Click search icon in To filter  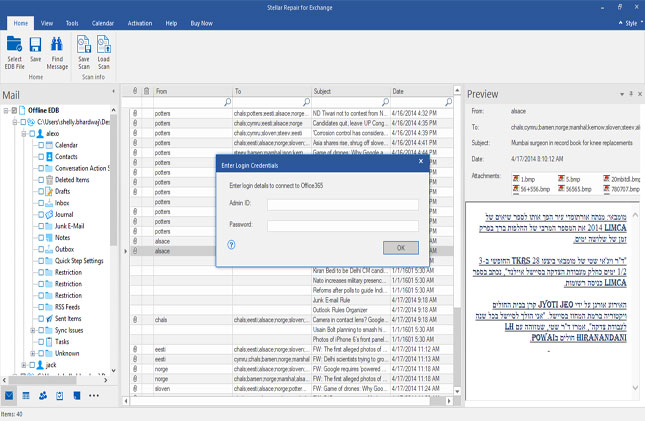tap(306, 102)
